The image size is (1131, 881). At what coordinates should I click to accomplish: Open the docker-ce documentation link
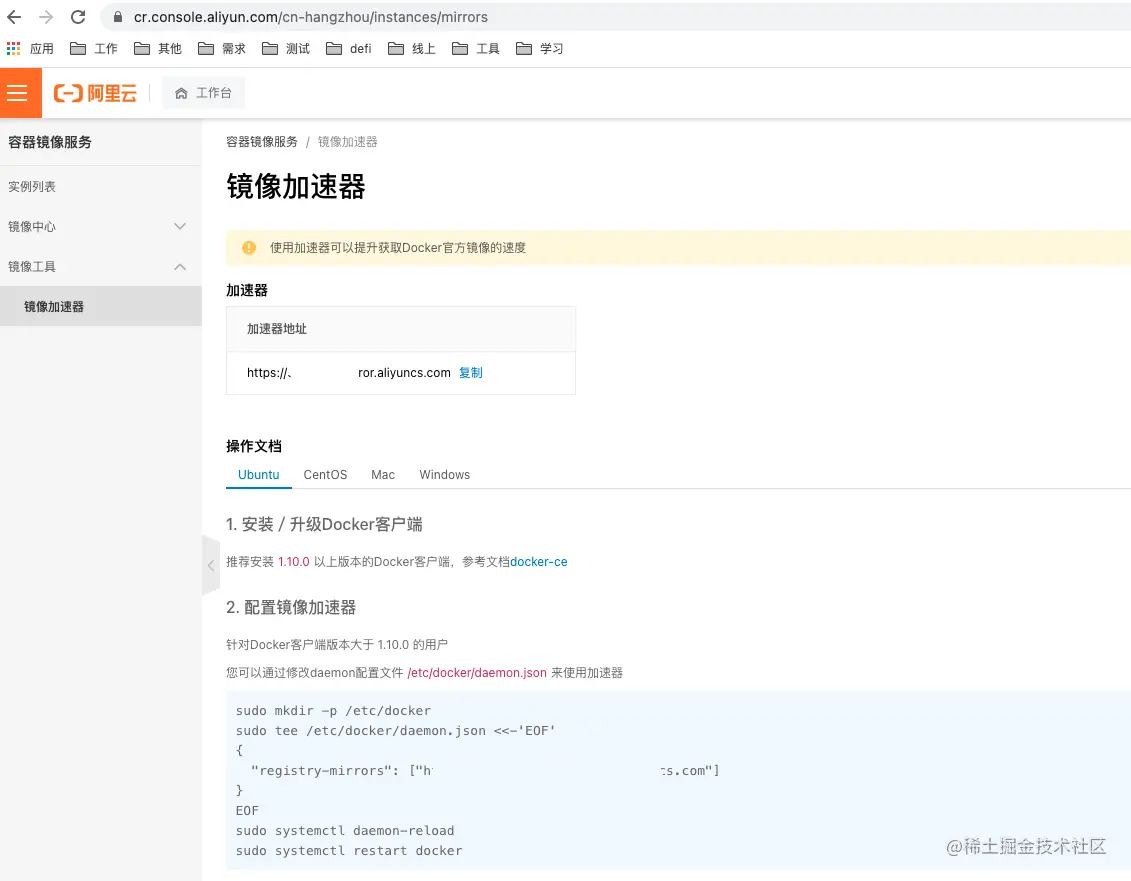539,561
